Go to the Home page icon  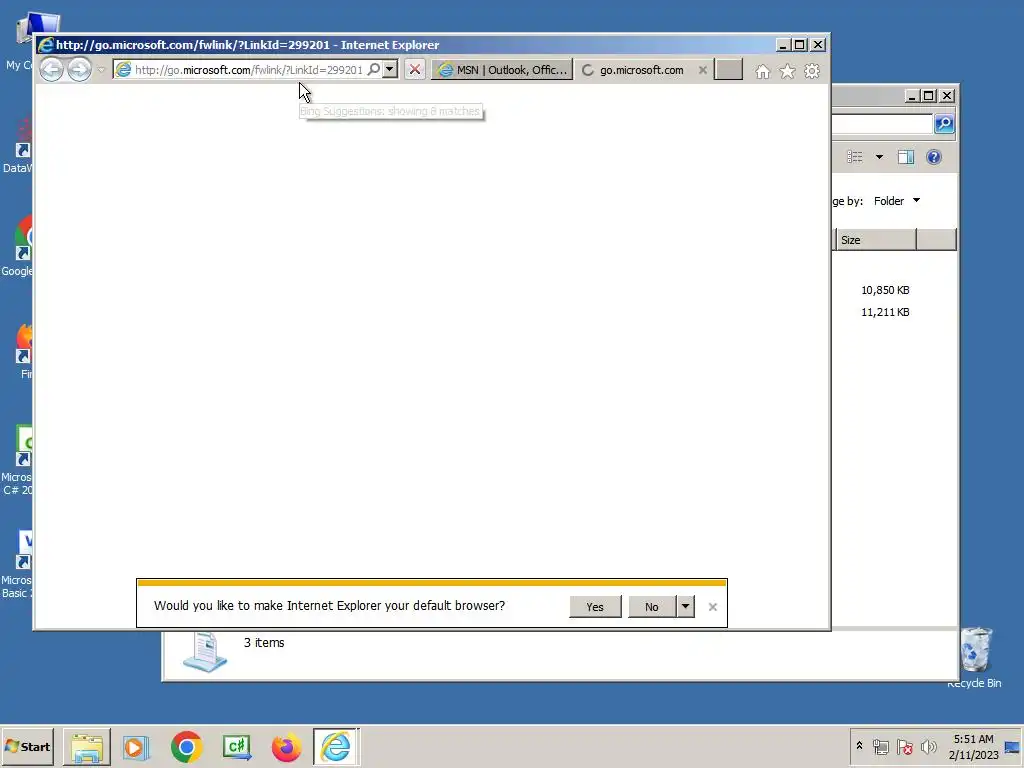pyautogui.click(x=763, y=71)
